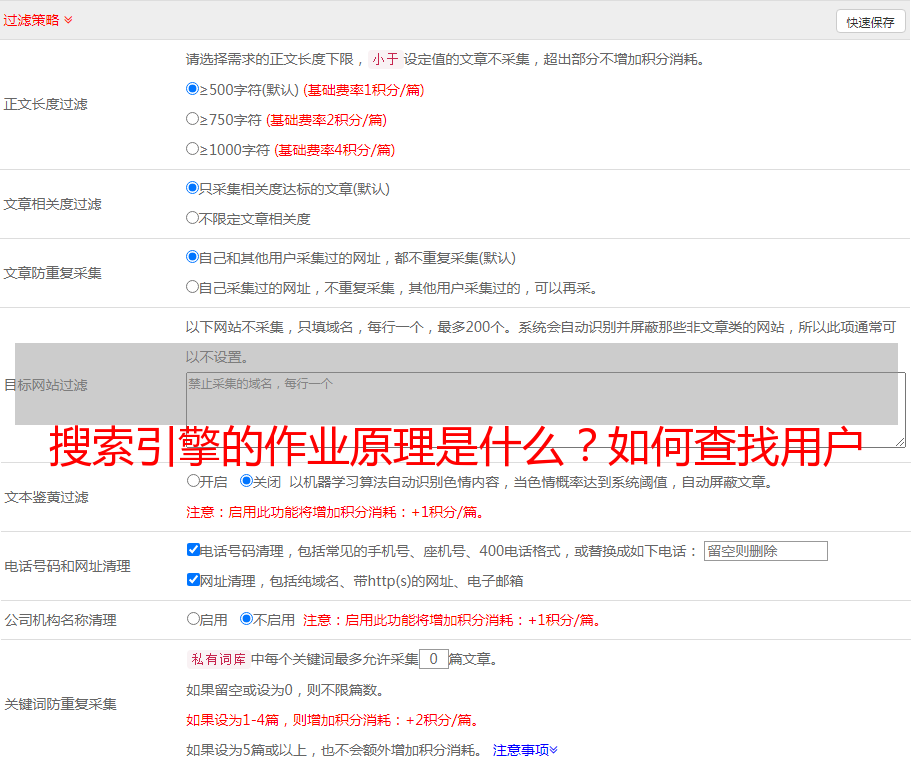Select 自己采集过的网址 only no-repeat option
Image resolution: width=912 pixels, height=768 pixels.
[x=193, y=287]
